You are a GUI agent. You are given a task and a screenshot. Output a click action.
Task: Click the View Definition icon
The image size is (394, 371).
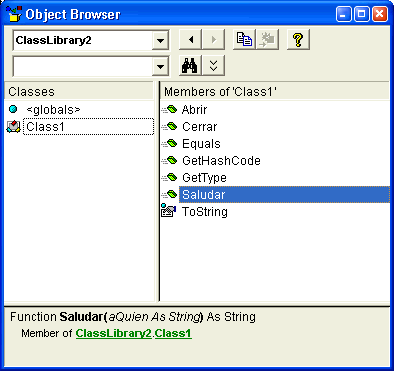267,40
